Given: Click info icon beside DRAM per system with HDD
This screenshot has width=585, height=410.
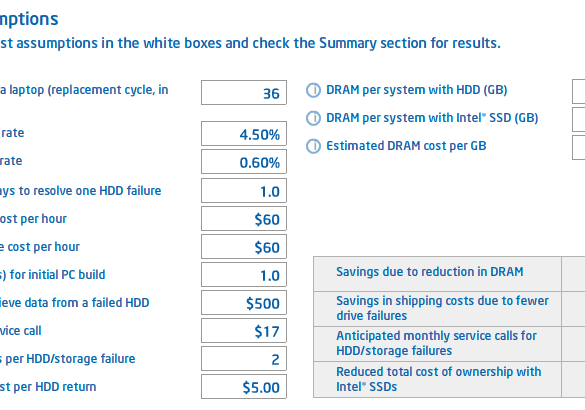Looking at the screenshot, I should [x=313, y=90].
